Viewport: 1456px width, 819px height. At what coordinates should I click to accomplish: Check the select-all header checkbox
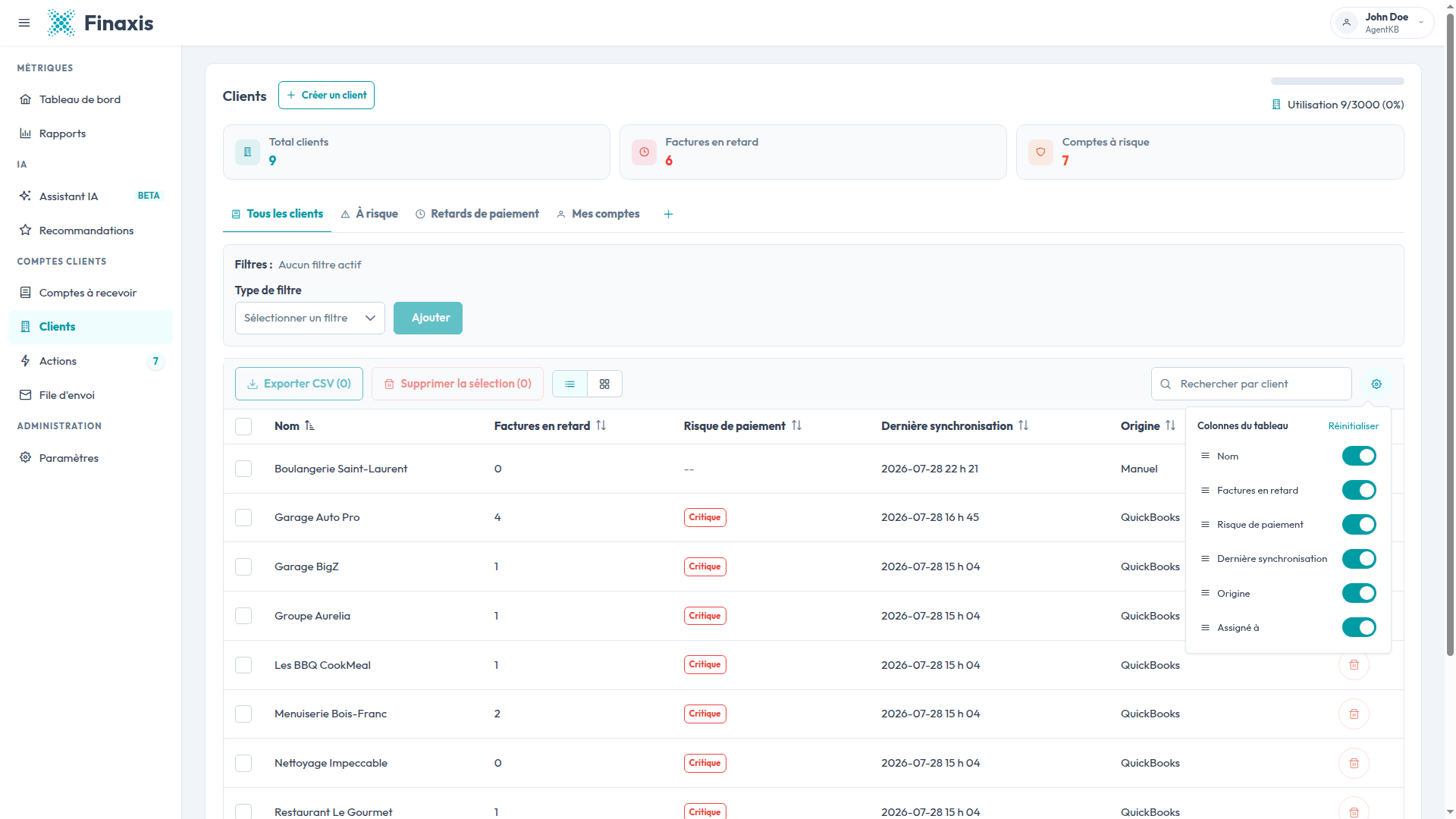click(243, 427)
